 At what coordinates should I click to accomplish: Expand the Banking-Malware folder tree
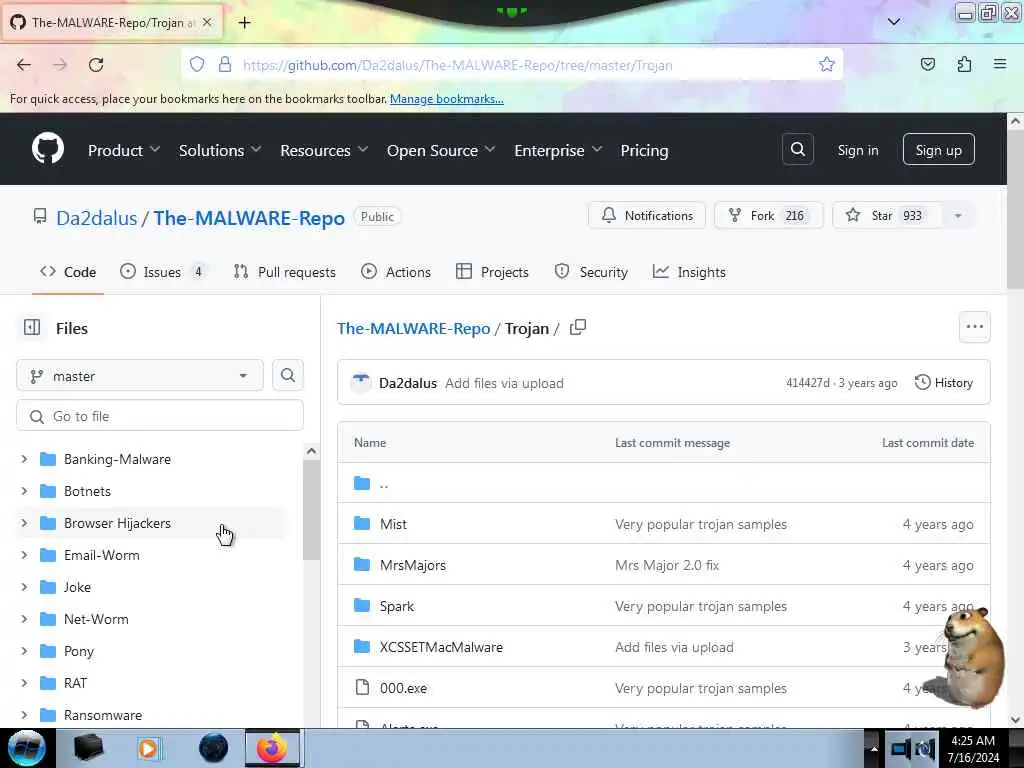(x=24, y=459)
